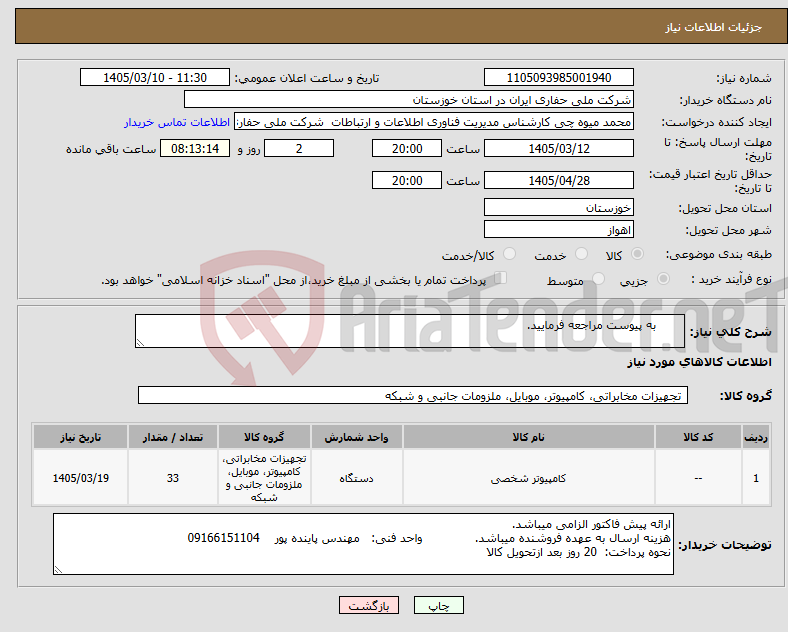
Task: Click the buyer organization name field
Action: (409, 99)
